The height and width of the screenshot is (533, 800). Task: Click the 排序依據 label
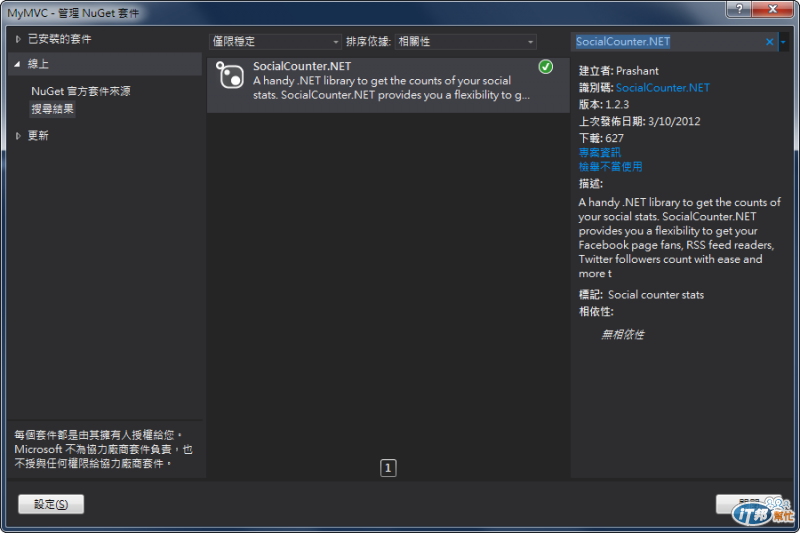(368, 42)
